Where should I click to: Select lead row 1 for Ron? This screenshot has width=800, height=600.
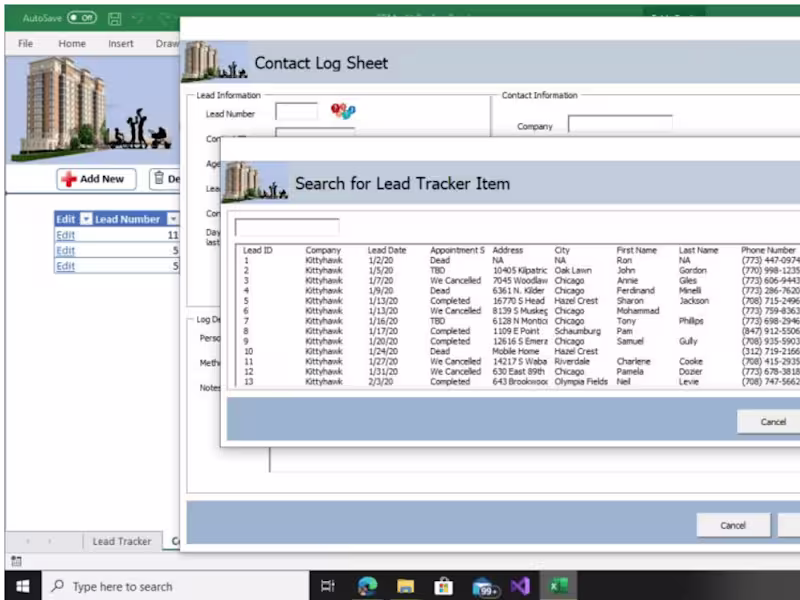[518, 260]
